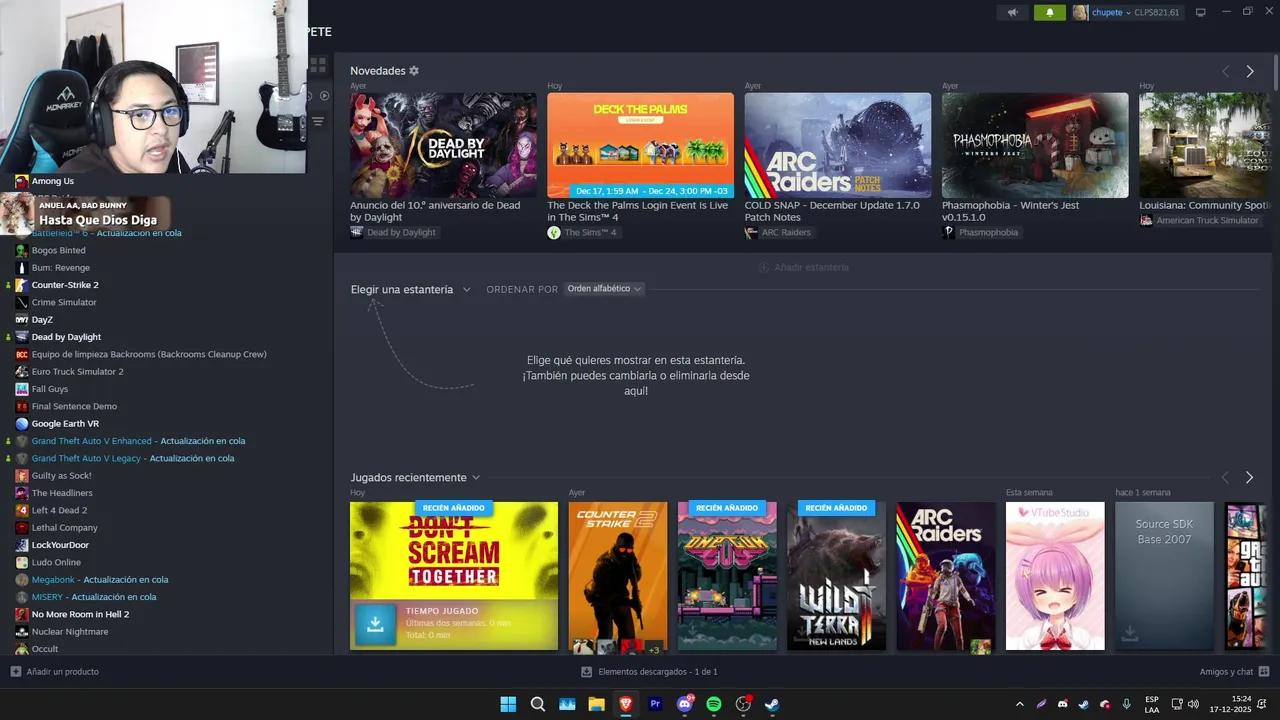Open the Source SDK Base 2007 card

click(x=1164, y=577)
